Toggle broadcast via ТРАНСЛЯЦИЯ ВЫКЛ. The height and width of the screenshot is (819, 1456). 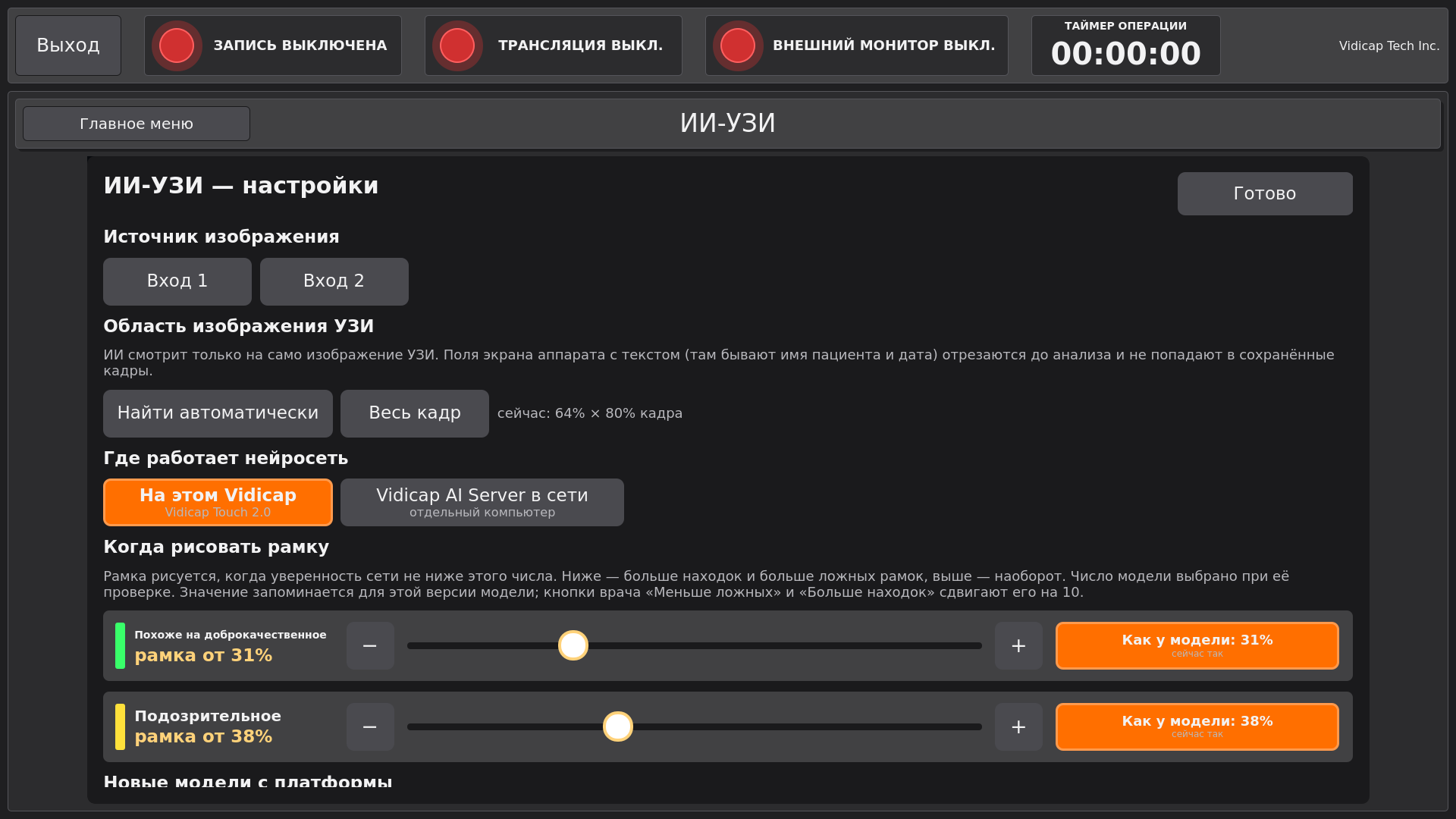pyautogui.click(x=554, y=45)
